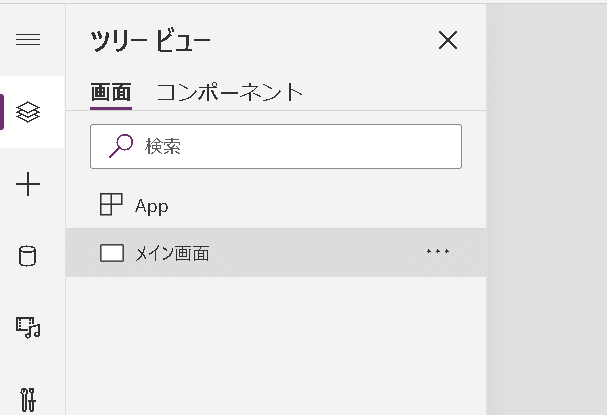The width and height of the screenshot is (607, 415).
Task: Open the ellipsis menu for メイン画面
Action: coord(438,251)
